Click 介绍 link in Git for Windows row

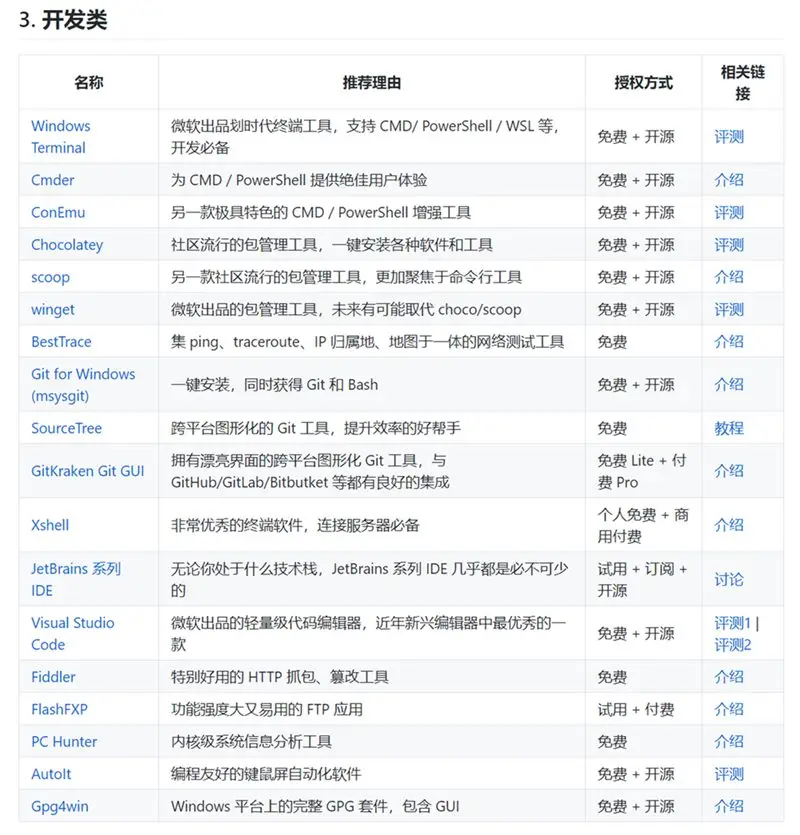pyautogui.click(x=729, y=384)
